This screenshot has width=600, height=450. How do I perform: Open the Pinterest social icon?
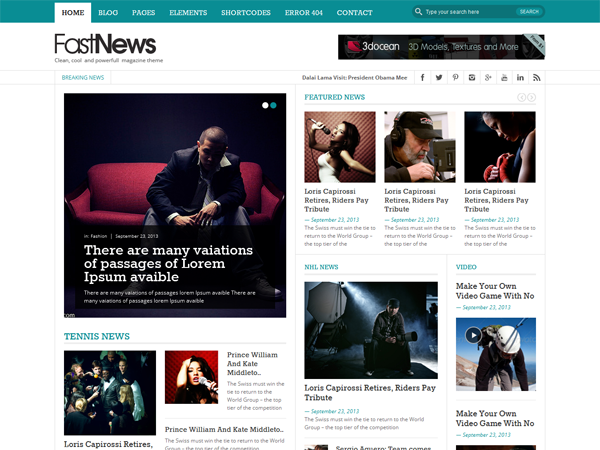pyautogui.click(x=455, y=78)
